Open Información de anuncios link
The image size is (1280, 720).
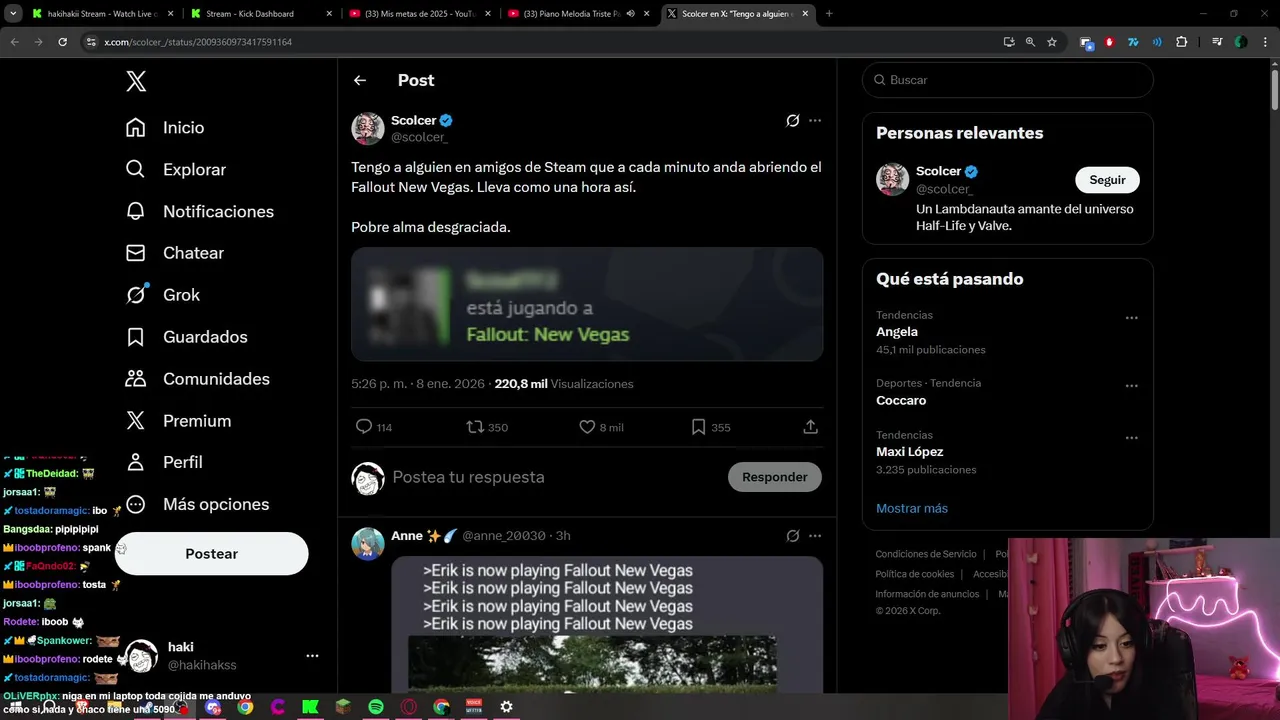click(927, 594)
